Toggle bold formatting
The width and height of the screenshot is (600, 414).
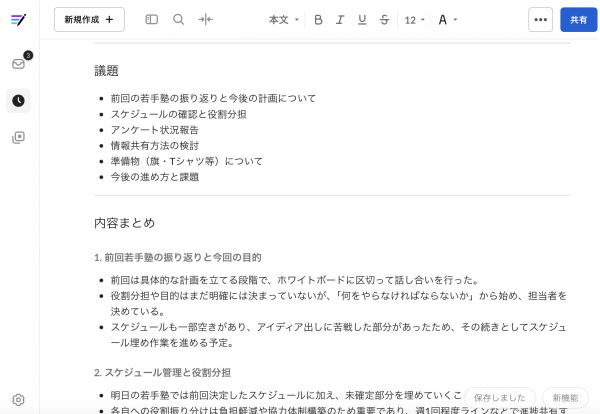(318, 19)
